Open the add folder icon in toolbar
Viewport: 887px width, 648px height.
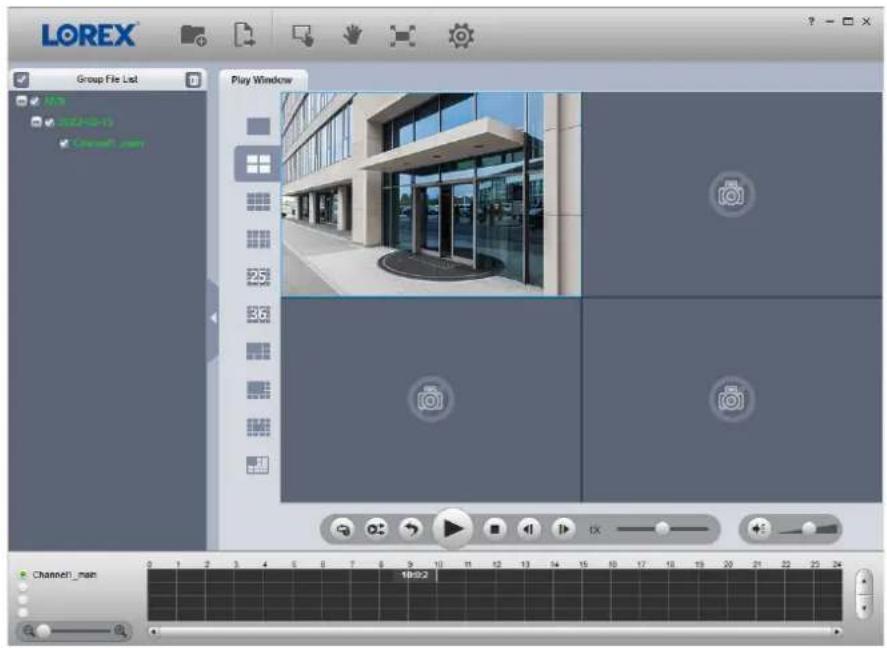point(193,35)
